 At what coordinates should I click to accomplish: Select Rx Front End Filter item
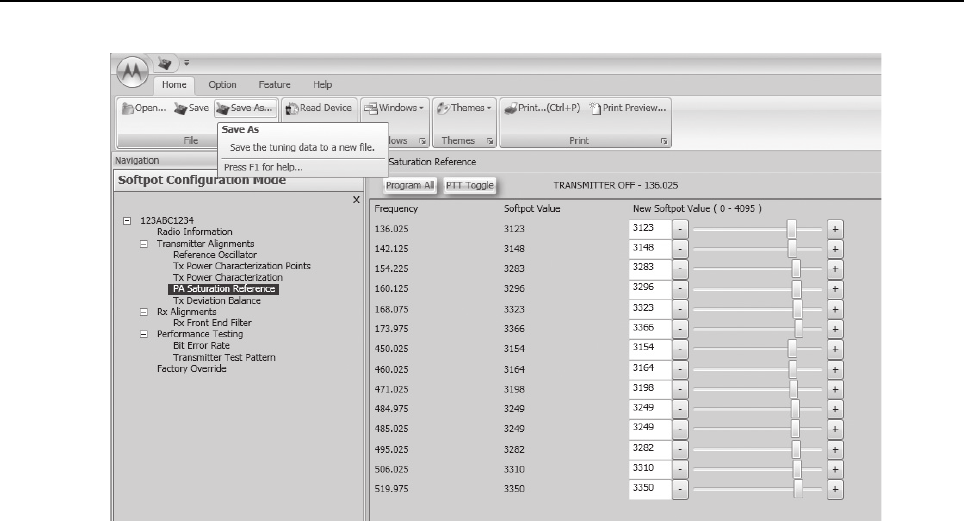click(212, 322)
